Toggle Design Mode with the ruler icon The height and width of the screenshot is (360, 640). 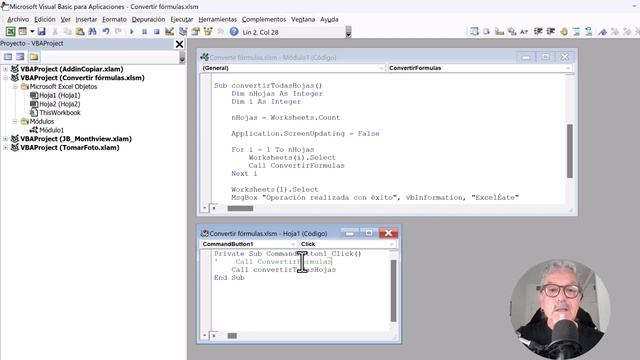pos(169,31)
